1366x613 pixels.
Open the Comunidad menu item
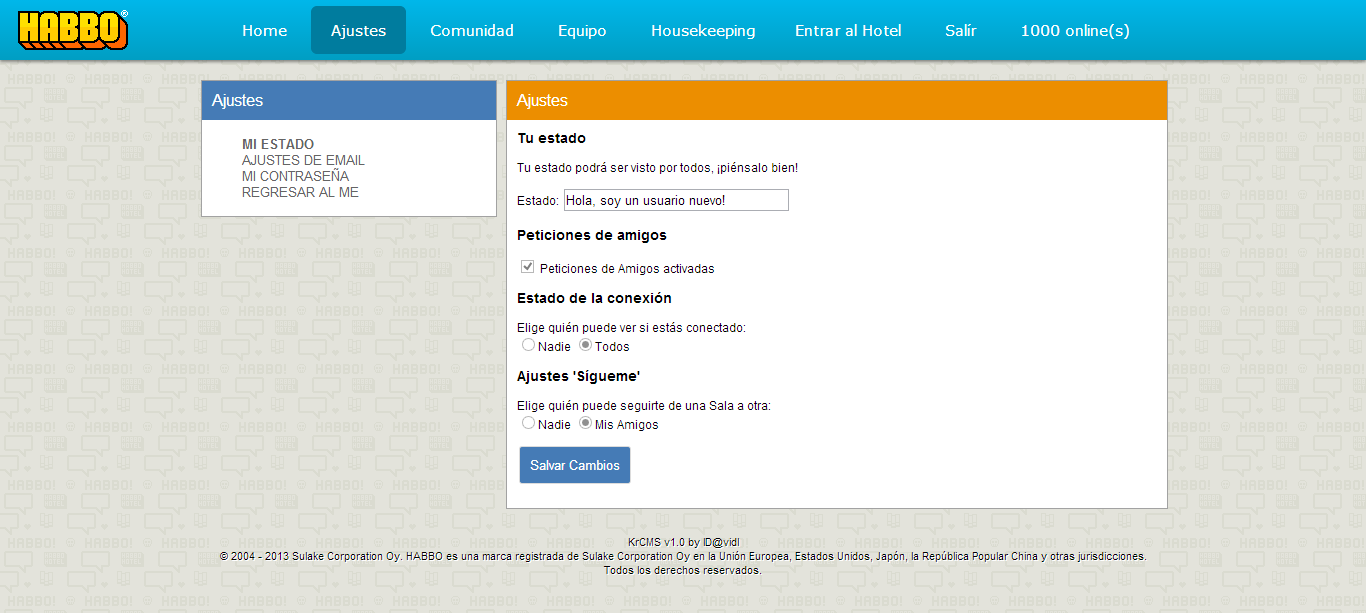tap(472, 31)
